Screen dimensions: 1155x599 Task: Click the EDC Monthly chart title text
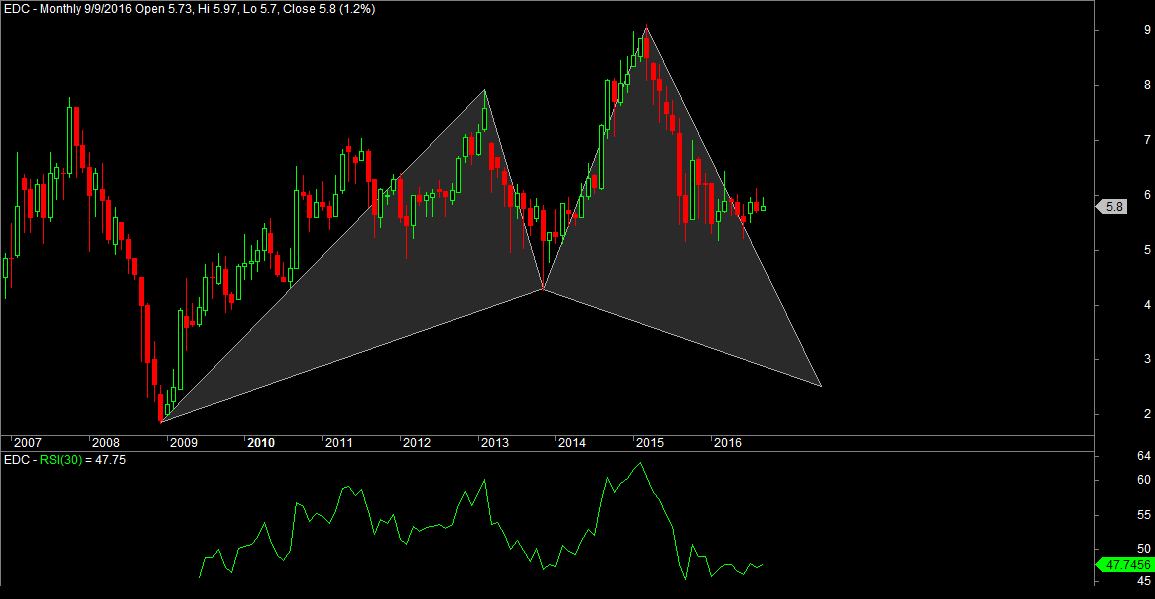189,9
